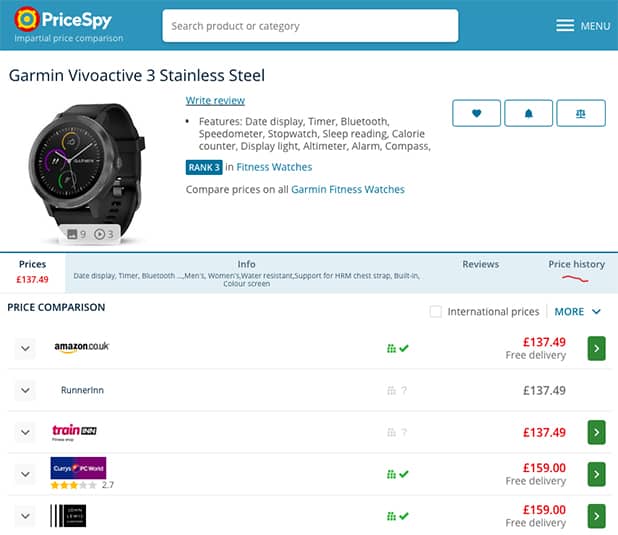Expand the Currys PC World row chevron
Viewport: 618px width, 535px height.
24,474
